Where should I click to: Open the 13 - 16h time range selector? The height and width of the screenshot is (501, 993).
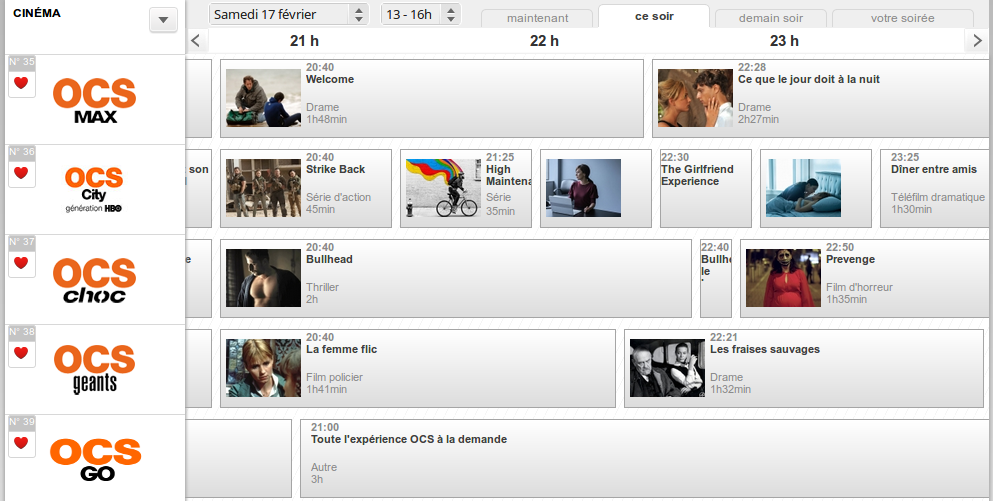pos(421,14)
